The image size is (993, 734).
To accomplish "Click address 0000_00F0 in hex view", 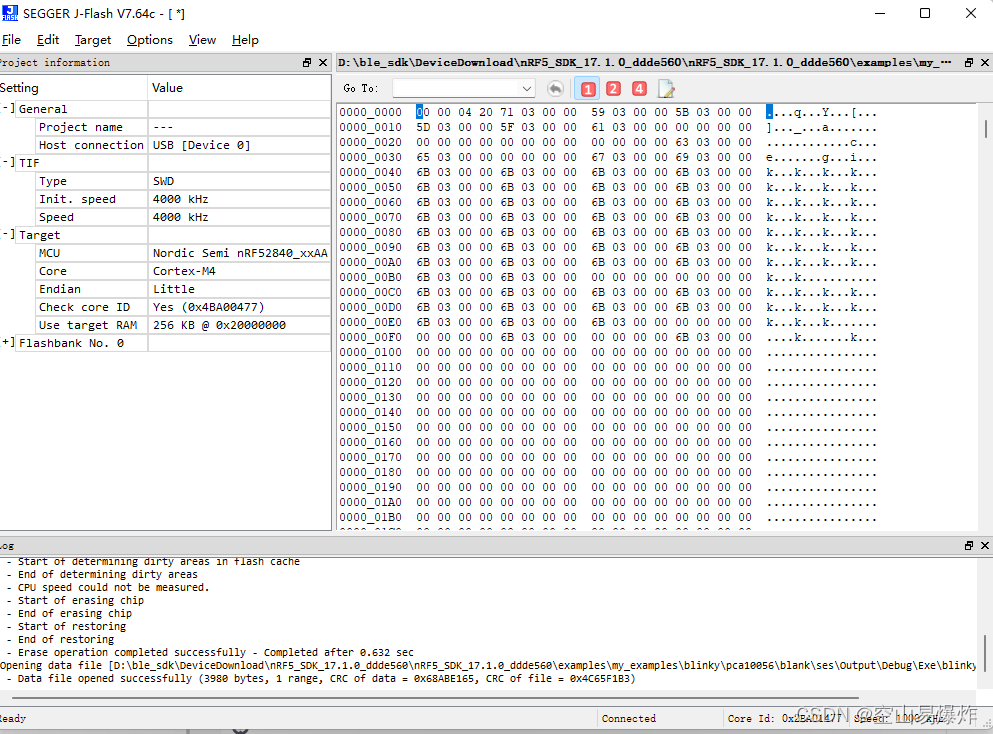I will tap(370, 337).
